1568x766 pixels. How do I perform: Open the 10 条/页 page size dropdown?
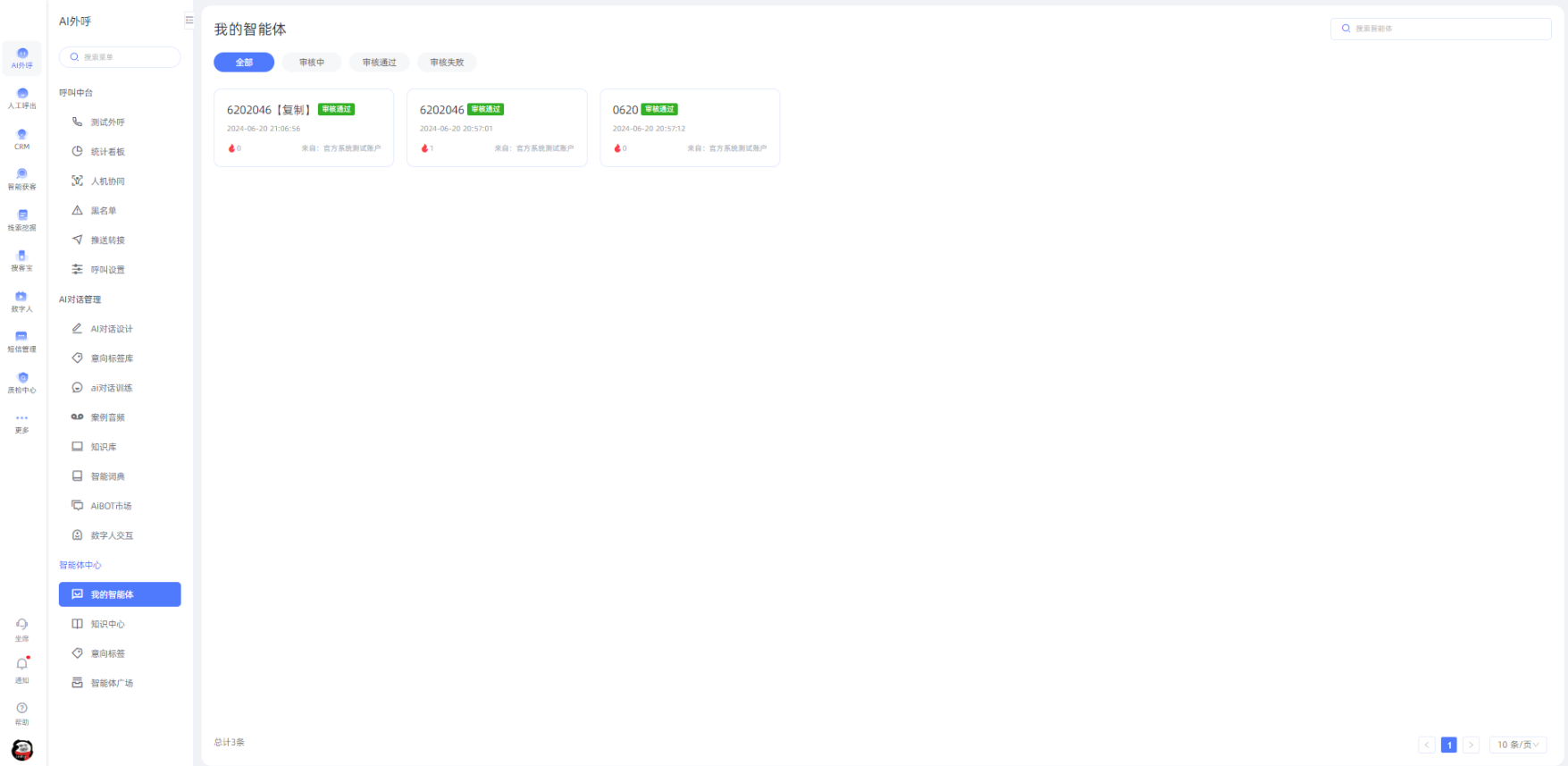pyautogui.click(x=1517, y=745)
